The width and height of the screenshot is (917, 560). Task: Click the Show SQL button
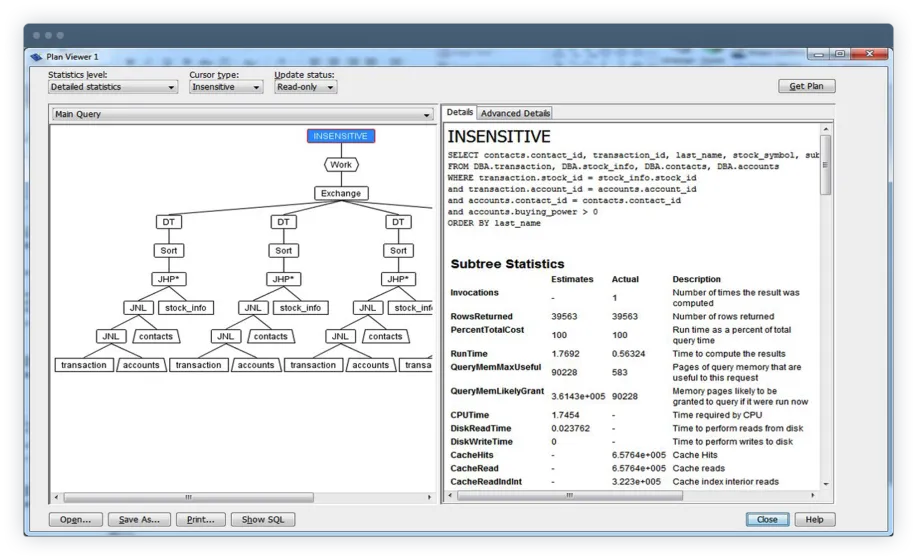click(263, 519)
